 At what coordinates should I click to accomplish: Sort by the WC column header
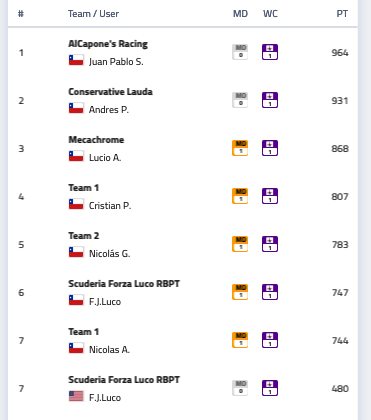[x=270, y=14]
